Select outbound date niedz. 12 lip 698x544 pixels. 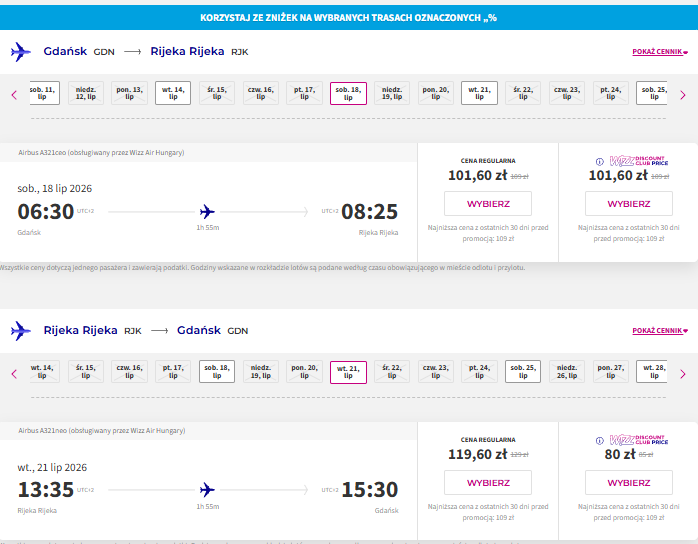85,93
